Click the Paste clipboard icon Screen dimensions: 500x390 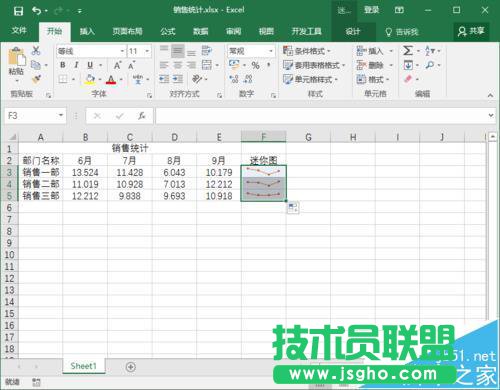coord(17,57)
